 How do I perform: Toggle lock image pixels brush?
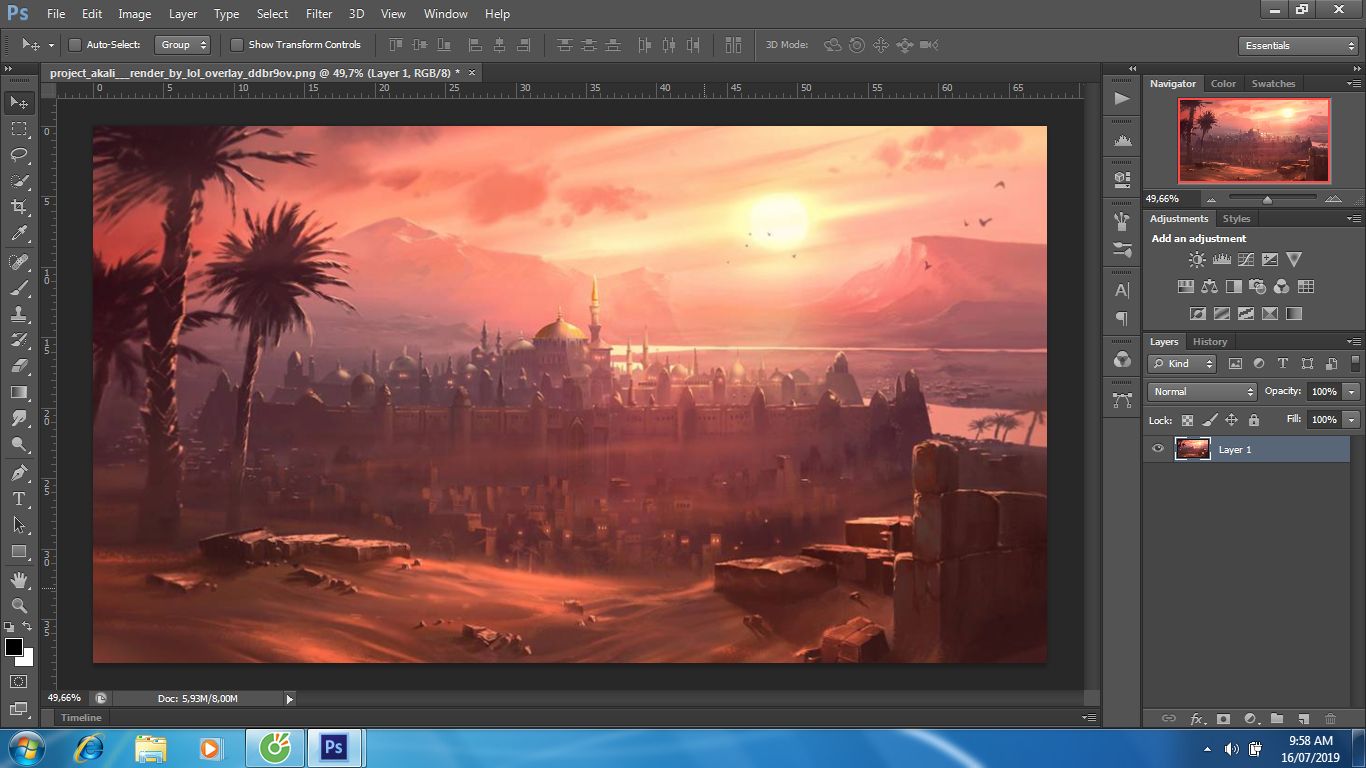coord(1210,421)
